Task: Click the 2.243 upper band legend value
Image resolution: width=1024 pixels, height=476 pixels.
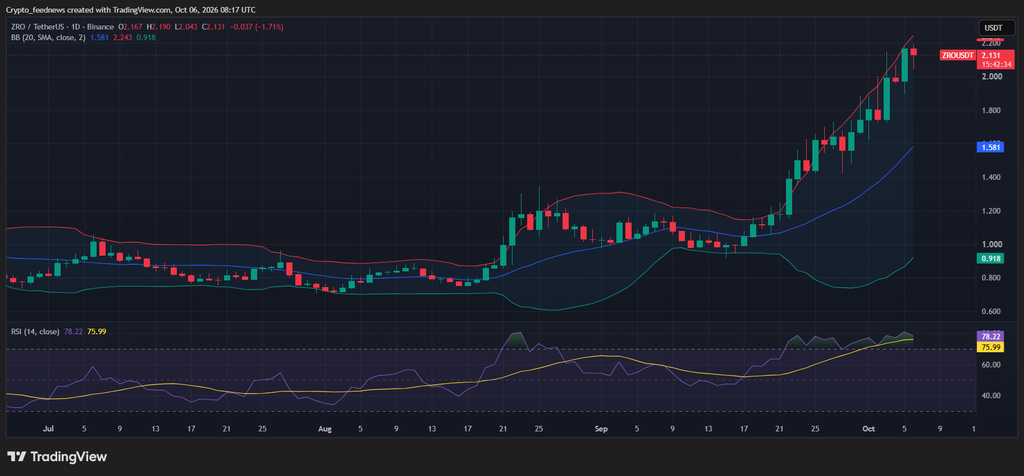Action: [x=123, y=37]
